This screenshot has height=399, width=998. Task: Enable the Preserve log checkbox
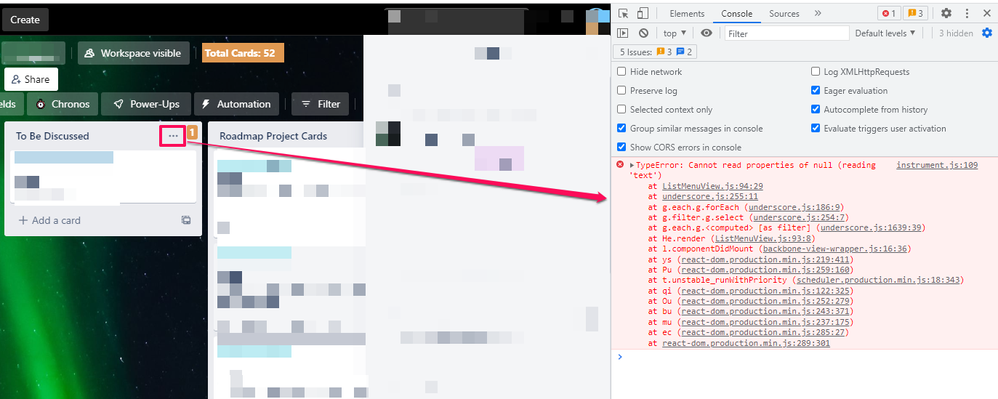coord(622,91)
